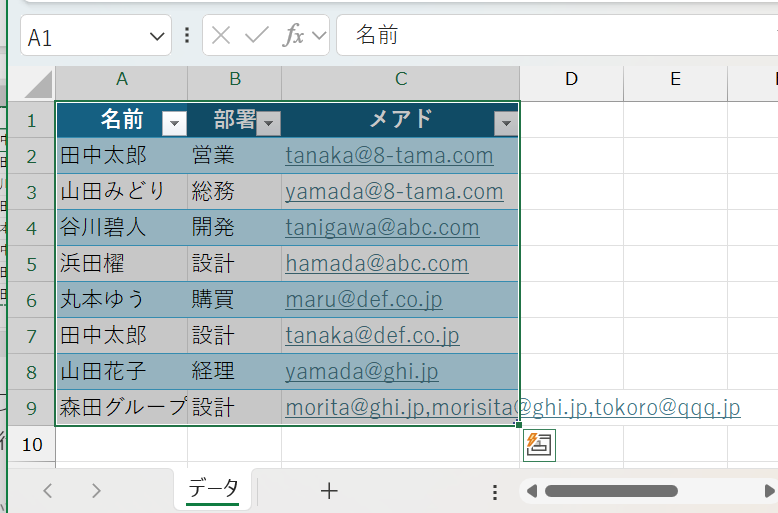Click the Cancel X icon in formula bar
The image size is (778, 513).
coord(222,36)
